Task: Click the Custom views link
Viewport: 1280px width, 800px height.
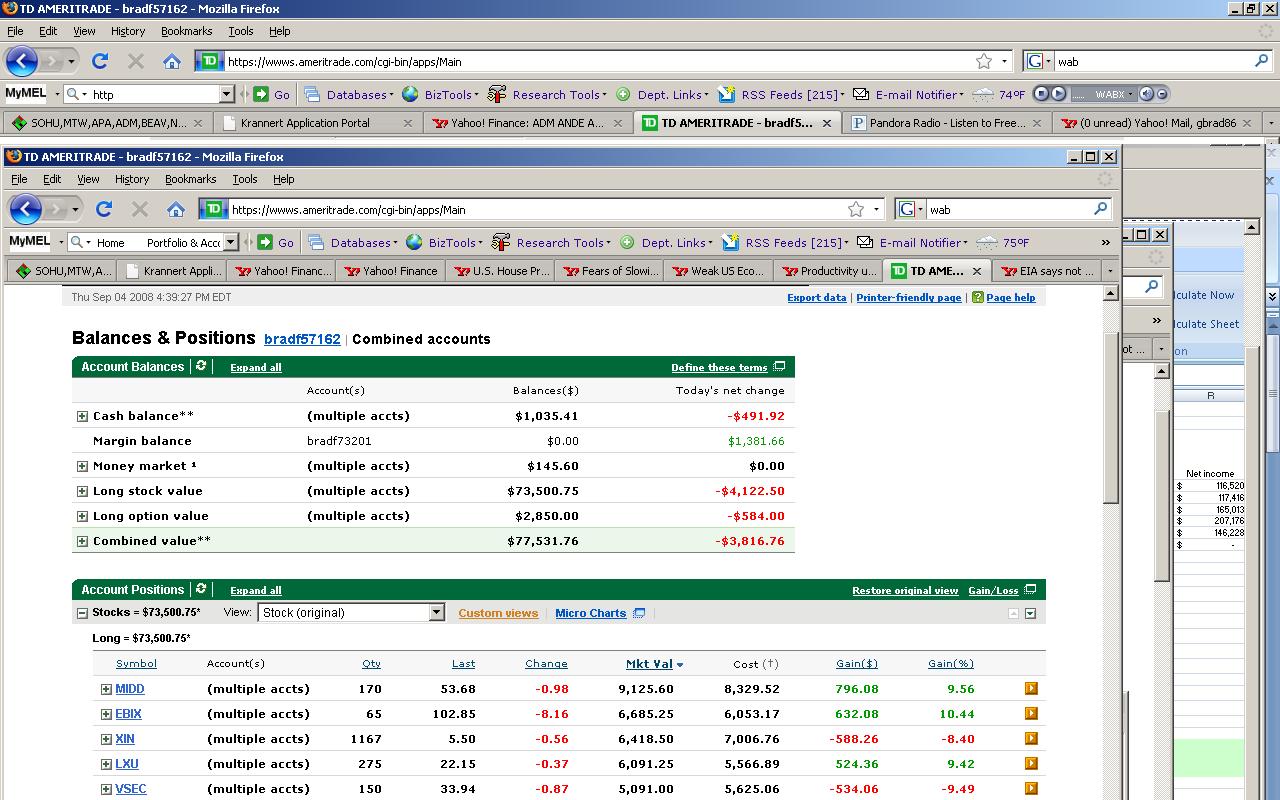Action: pyautogui.click(x=498, y=613)
